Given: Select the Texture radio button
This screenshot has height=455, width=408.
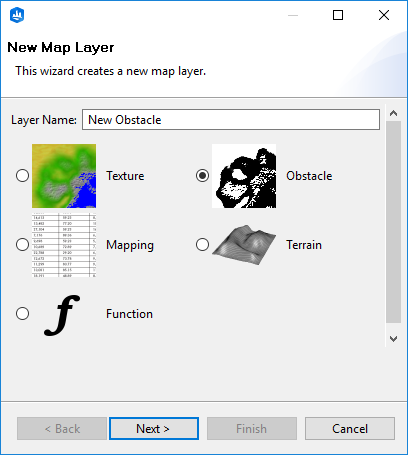Looking at the screenshot, I should click(22, 176).
